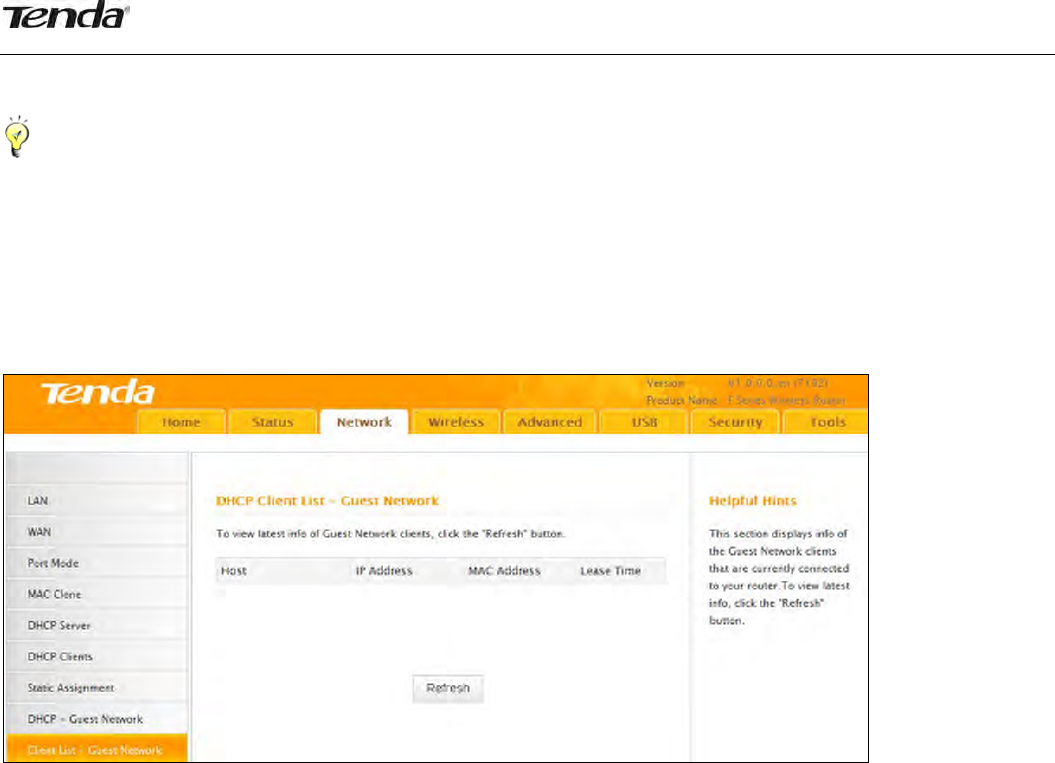Screen dimensions: 1055x763
Task: Select Port Mode in sidebar
Action: tap(97, 563)
